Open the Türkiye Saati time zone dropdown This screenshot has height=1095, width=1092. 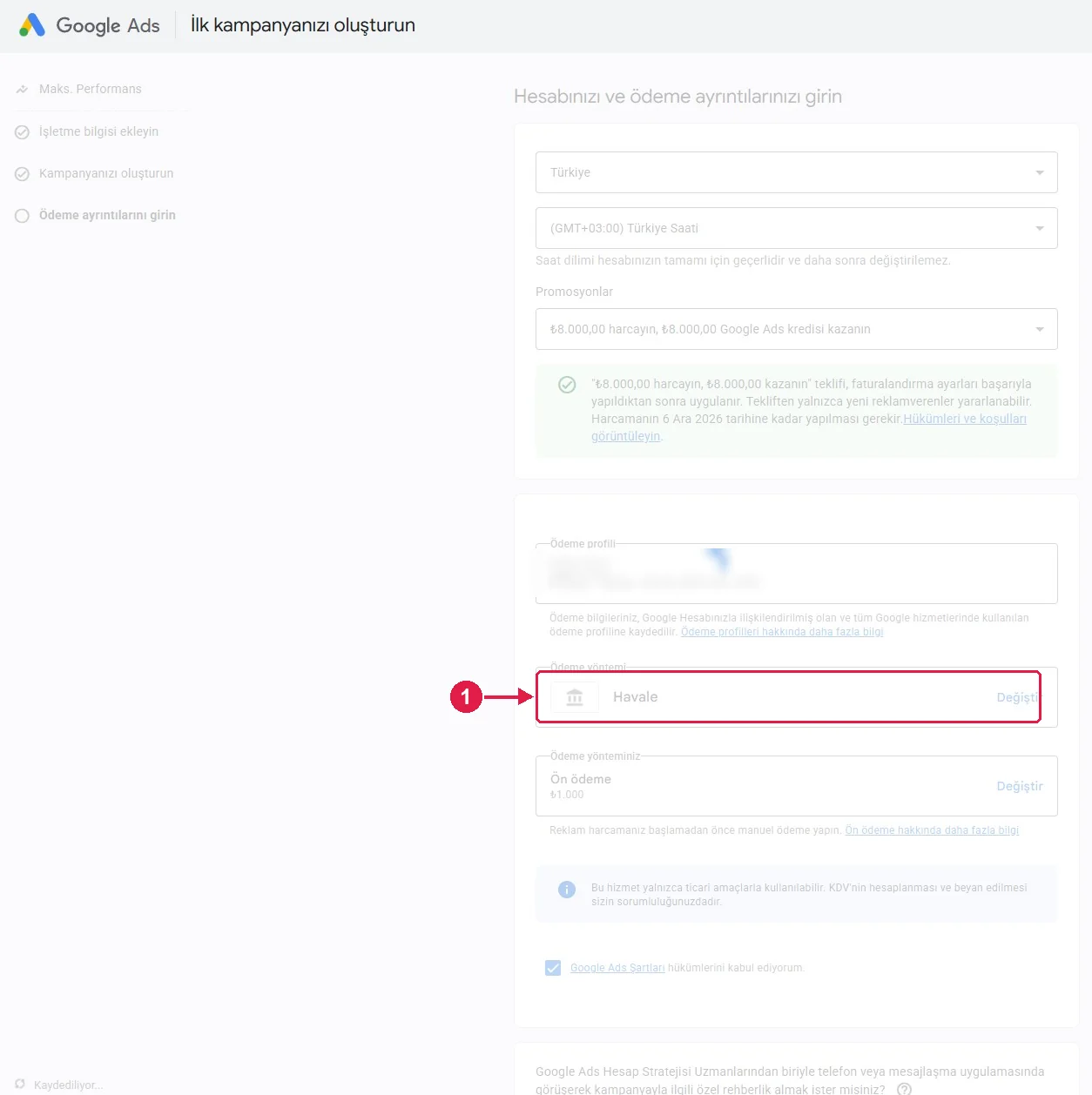pos(796,228)
